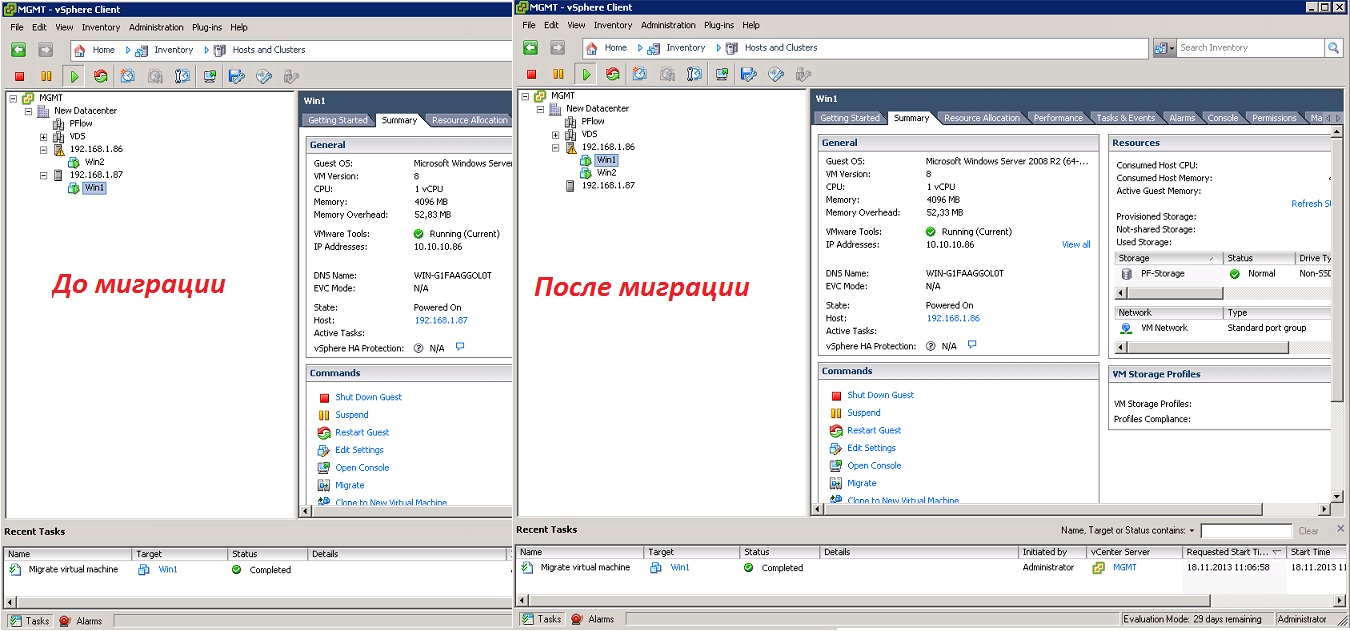Open Inventory menu in left window

100,27
